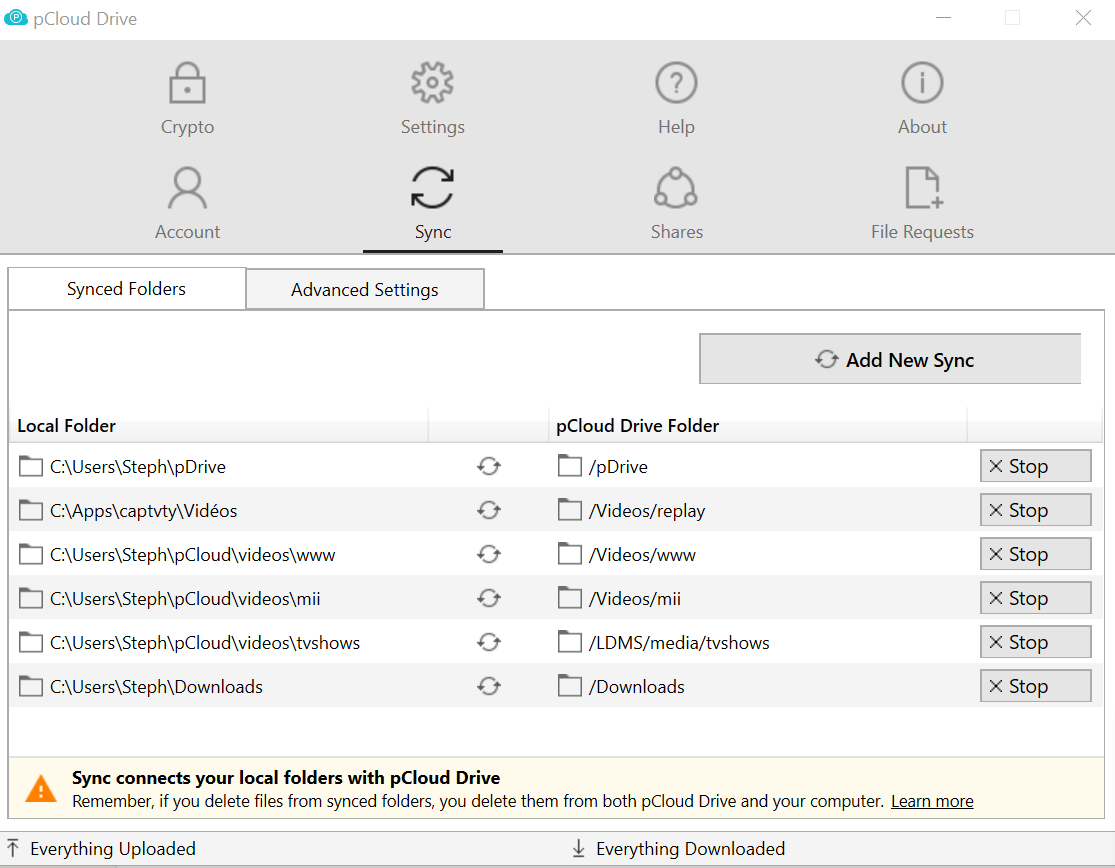1115x868 pixels.
Task: Click the Local Folder column header
Action: [x=67, y=426]
